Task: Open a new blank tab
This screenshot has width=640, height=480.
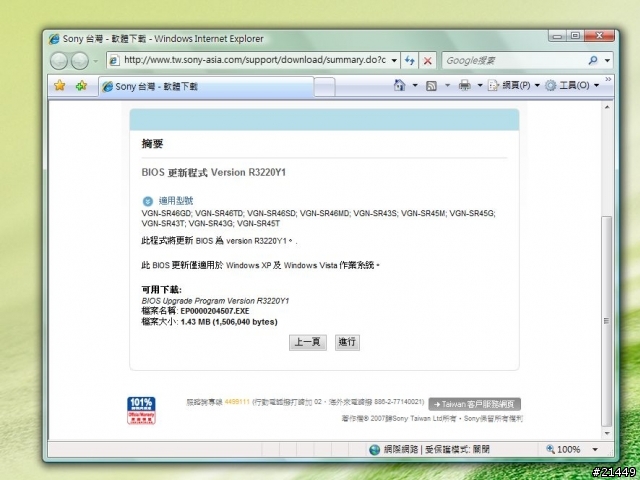Action: 325,87
